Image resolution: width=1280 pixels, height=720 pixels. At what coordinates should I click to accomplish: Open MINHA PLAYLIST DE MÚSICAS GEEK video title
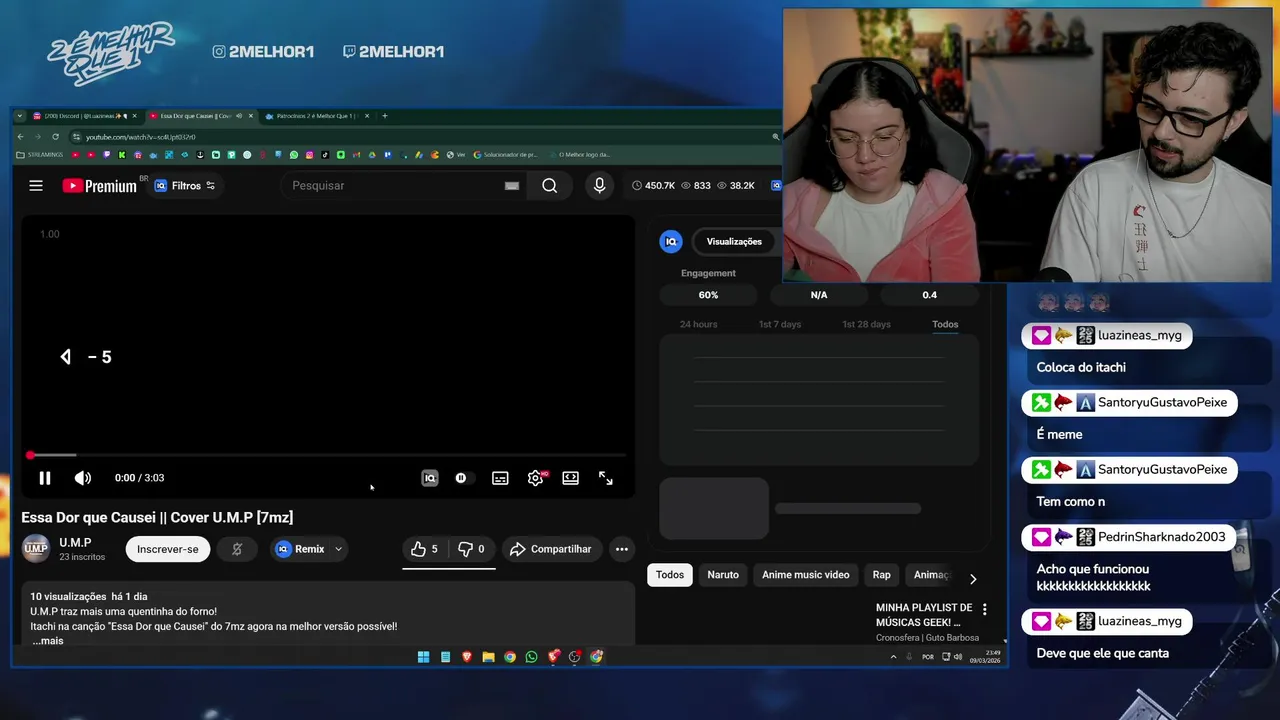coord(924,614)
